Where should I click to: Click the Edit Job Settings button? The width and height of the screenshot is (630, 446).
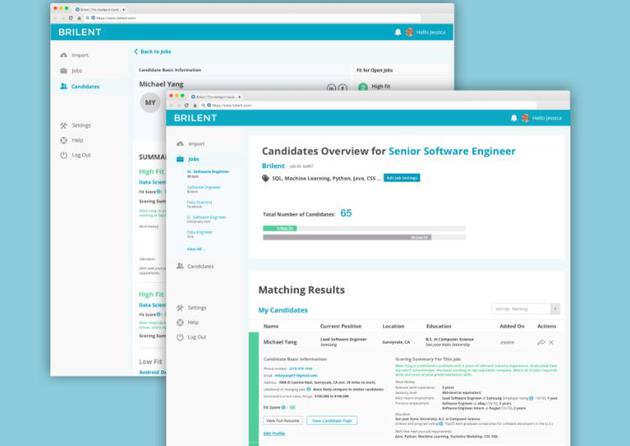[402, 178]
